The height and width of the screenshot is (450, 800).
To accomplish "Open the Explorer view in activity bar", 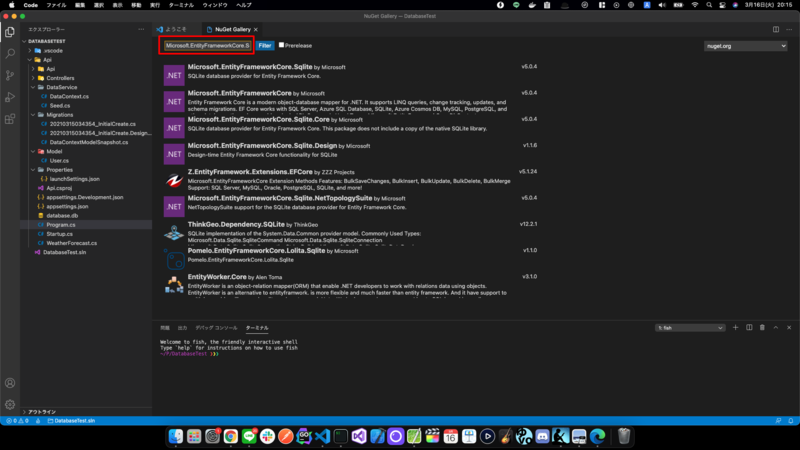I will point(10,32).
